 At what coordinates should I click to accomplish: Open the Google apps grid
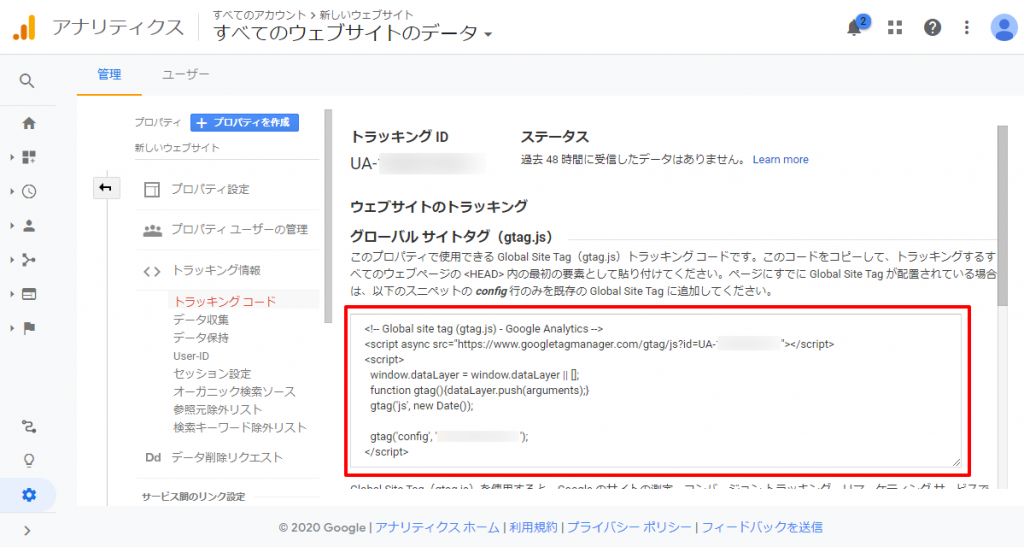point(895,27)
